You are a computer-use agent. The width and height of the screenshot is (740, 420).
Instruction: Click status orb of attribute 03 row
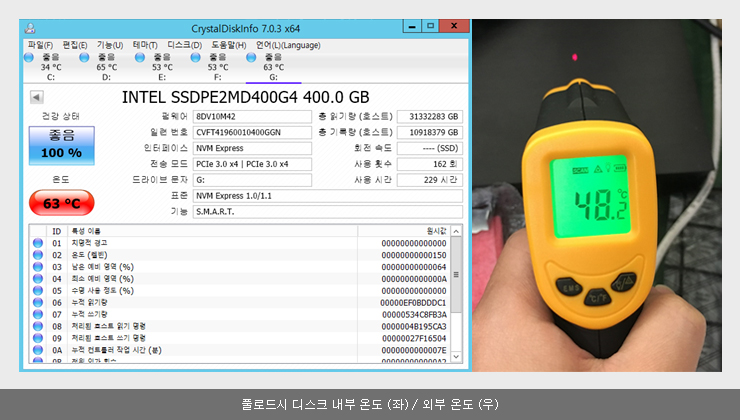tap(38, 267)
